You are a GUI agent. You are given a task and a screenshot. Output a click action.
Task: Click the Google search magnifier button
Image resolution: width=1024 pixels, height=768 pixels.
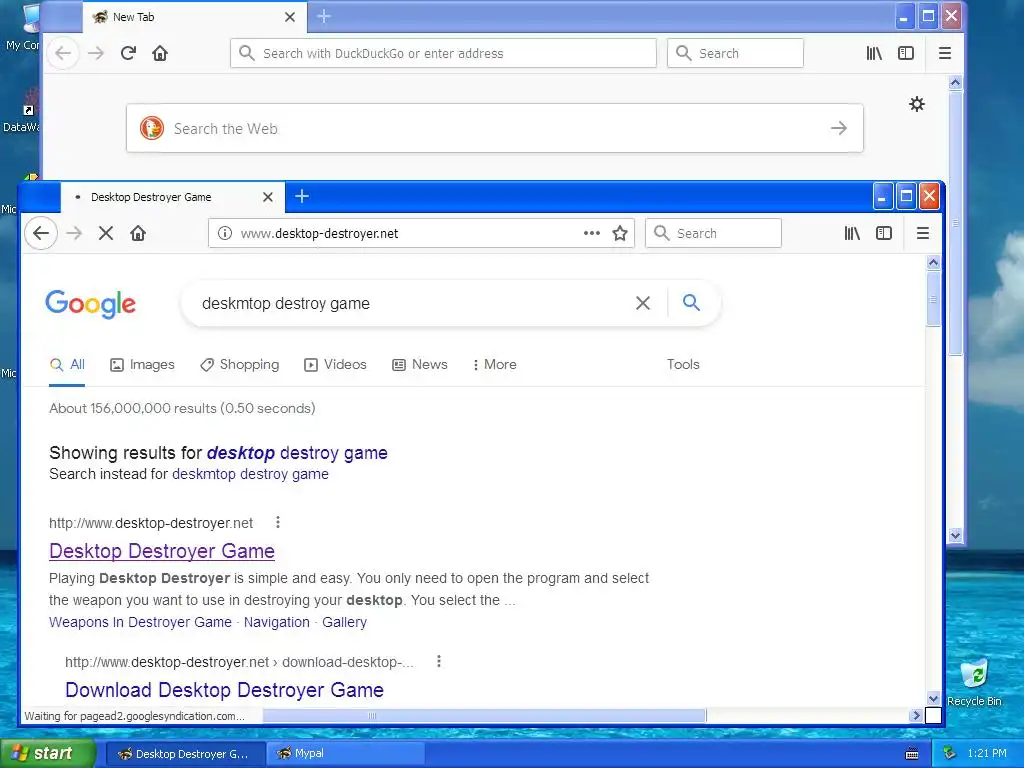pos(692,302)
